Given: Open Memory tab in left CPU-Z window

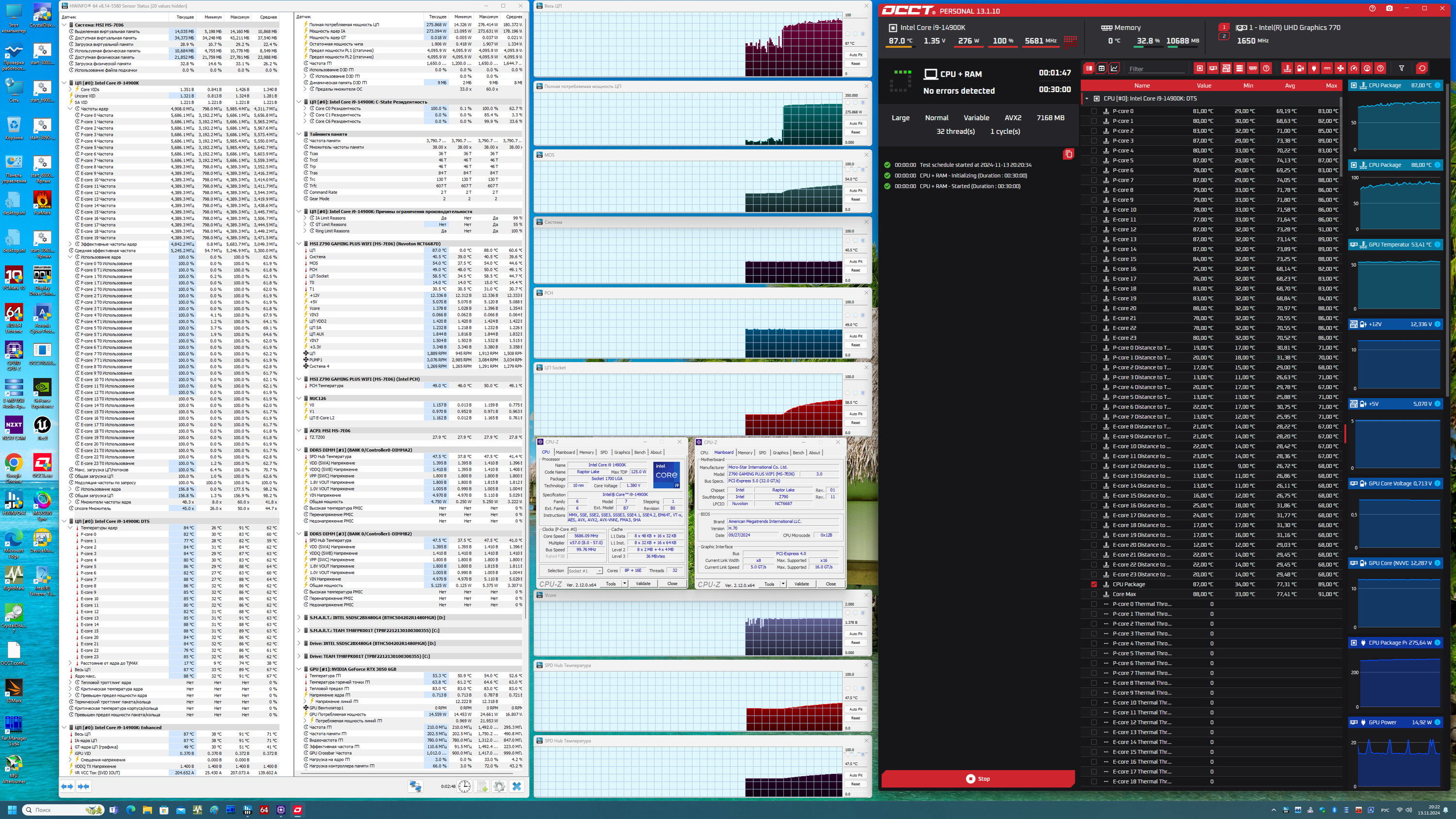Looking at the screenshot, I should coord(587,452).
